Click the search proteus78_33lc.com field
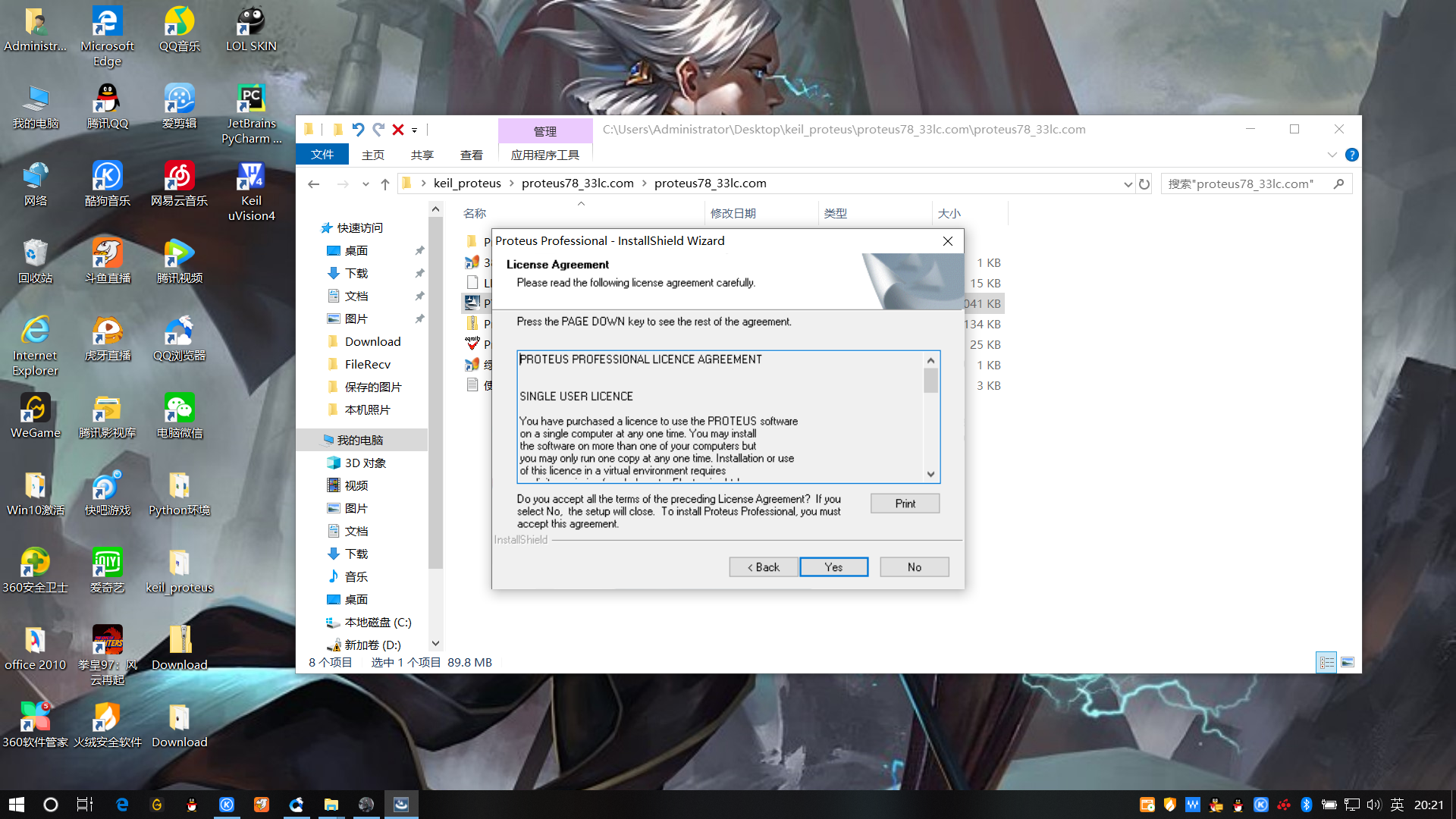The image size is (1456, 819). point(1244,184)
